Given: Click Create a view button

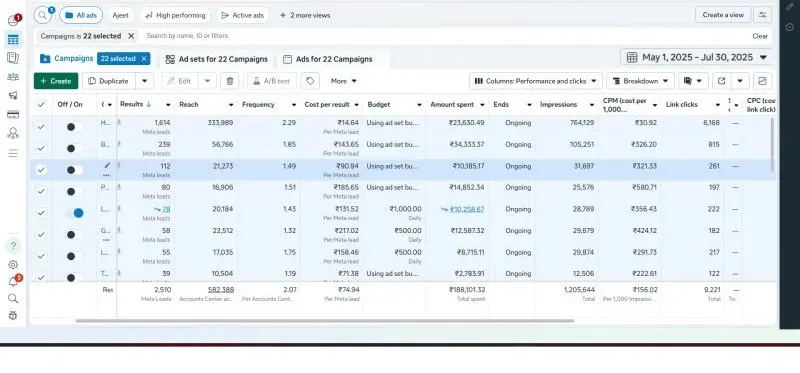Looking at the screenshot, I should [723, 15].
